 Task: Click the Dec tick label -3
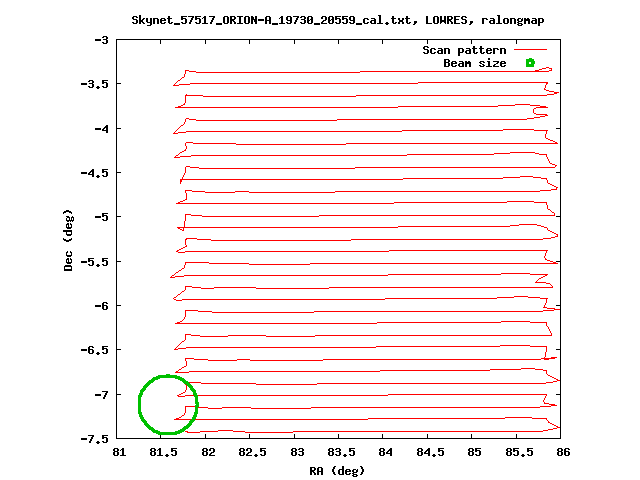102,40
